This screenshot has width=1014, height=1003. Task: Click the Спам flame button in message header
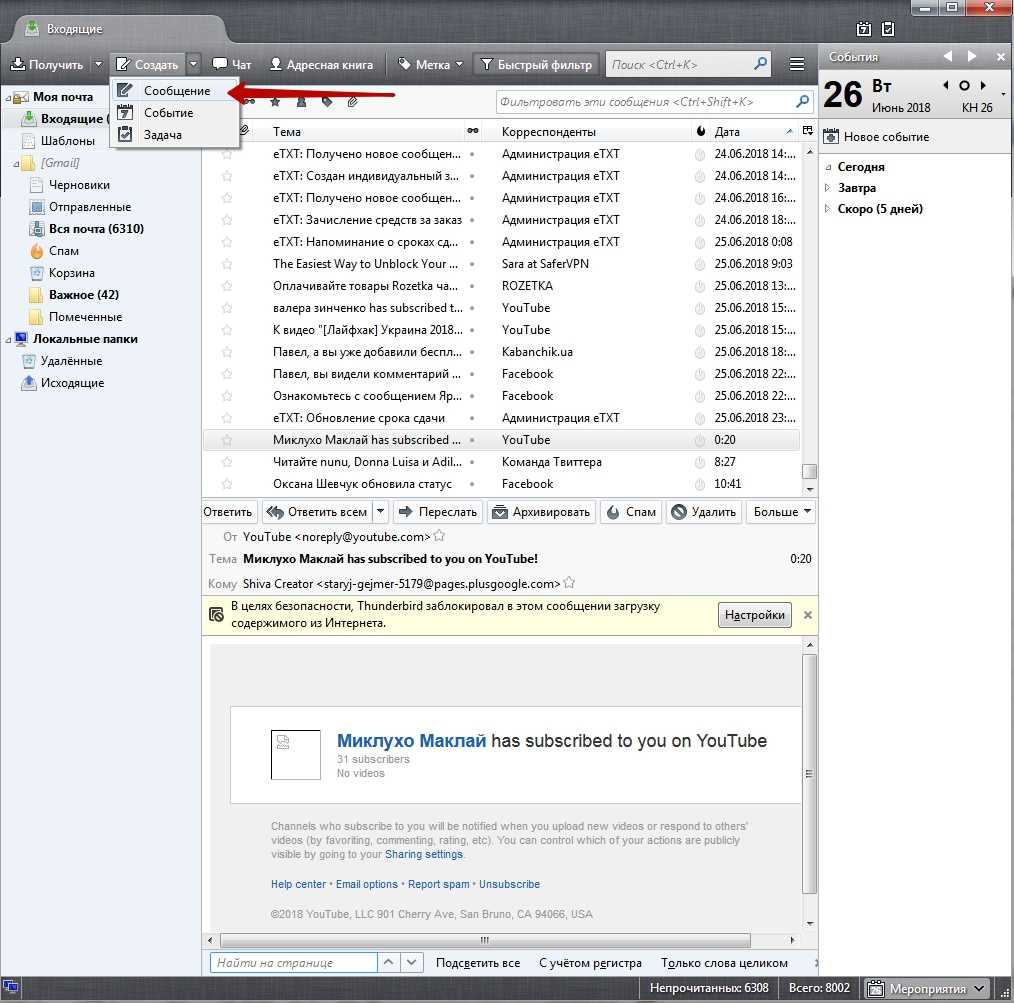pyautogui.click(x=631, y=512)
